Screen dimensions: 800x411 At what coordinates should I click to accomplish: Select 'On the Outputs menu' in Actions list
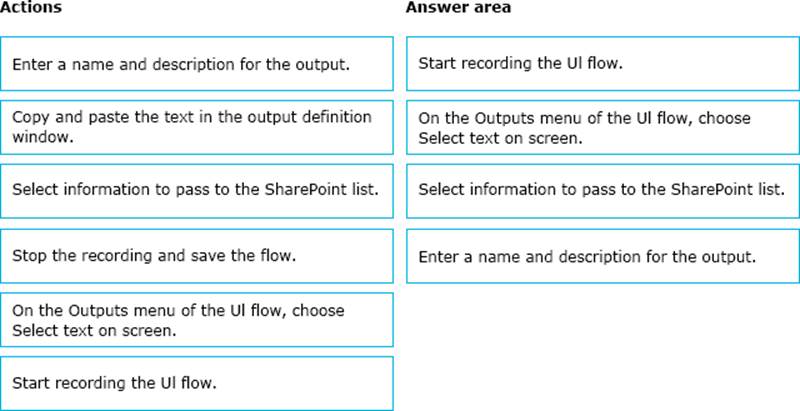[x=197, y=320]
